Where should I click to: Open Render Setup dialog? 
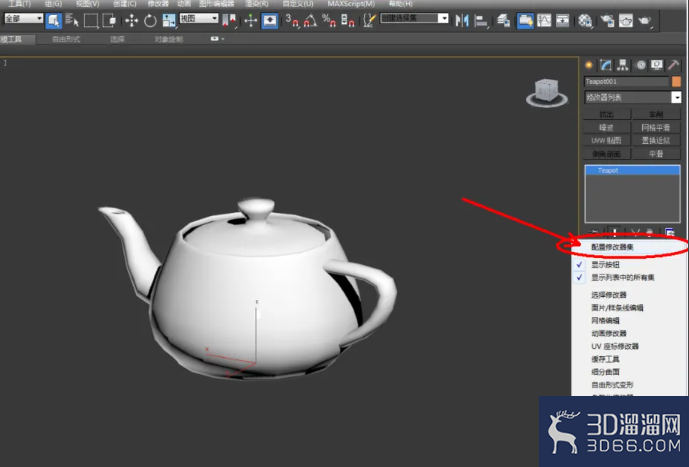tap(607, 20)
